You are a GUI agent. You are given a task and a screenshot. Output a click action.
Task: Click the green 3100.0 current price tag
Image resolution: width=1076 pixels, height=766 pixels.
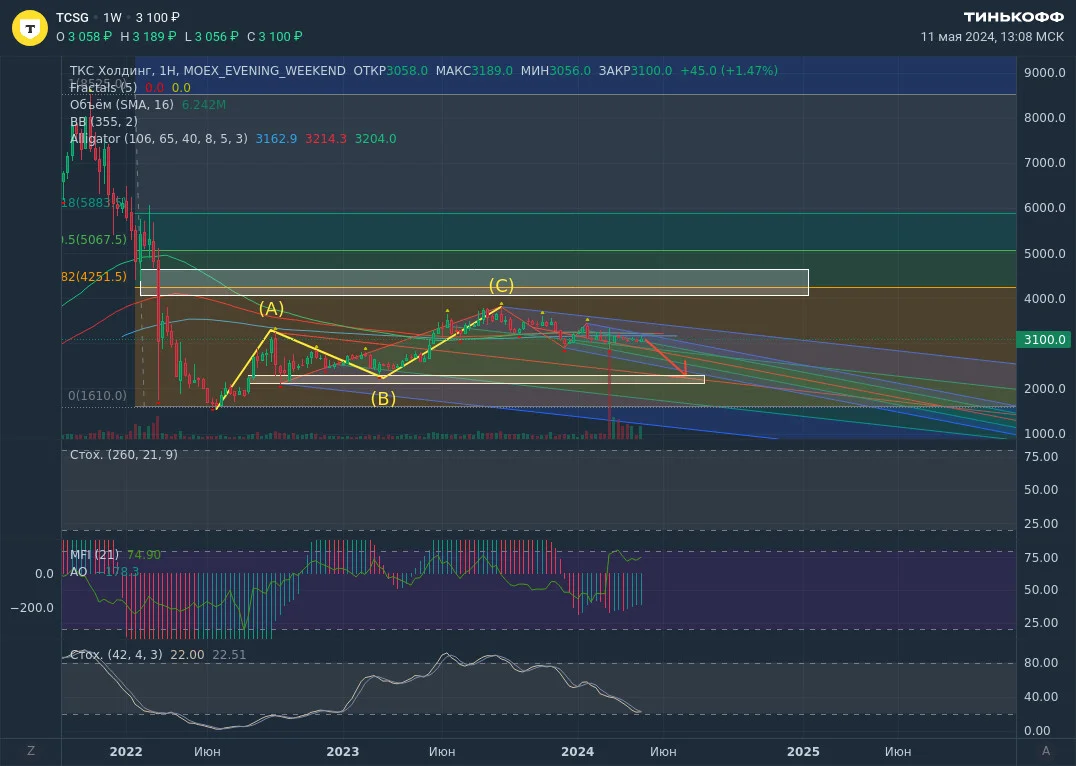pos(1044,340)
